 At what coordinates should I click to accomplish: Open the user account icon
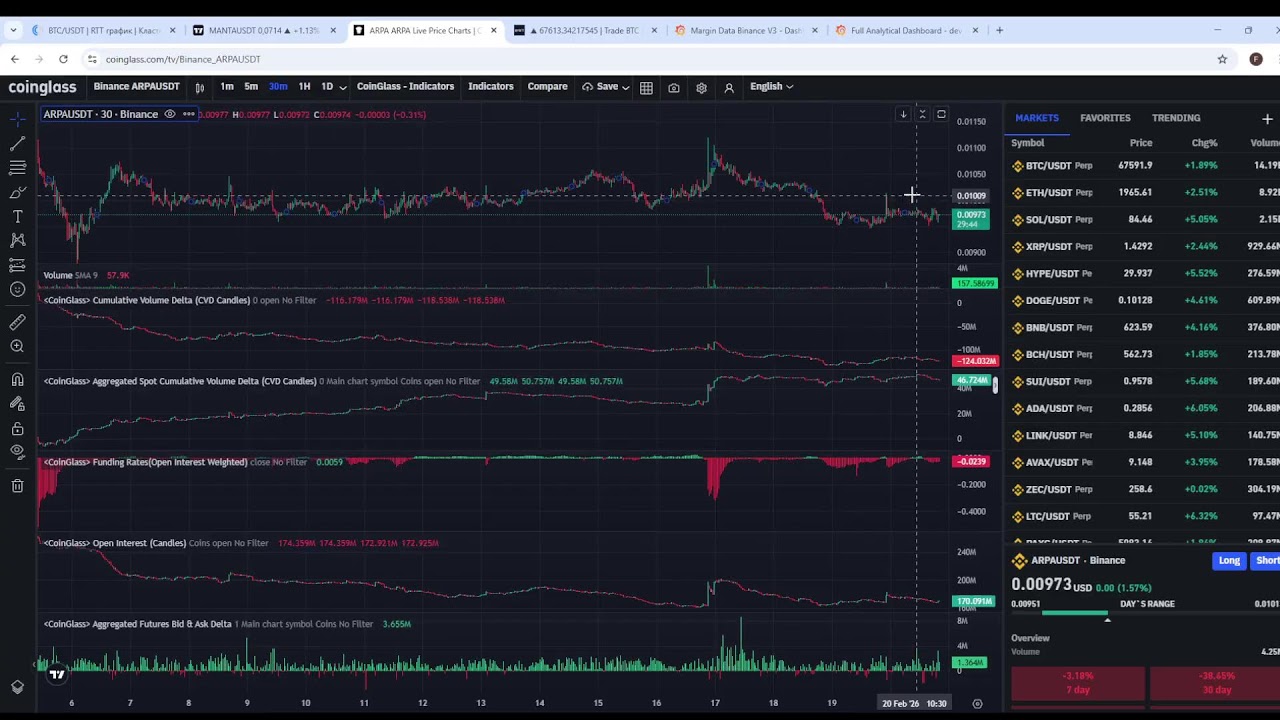[x=729, y=88]
